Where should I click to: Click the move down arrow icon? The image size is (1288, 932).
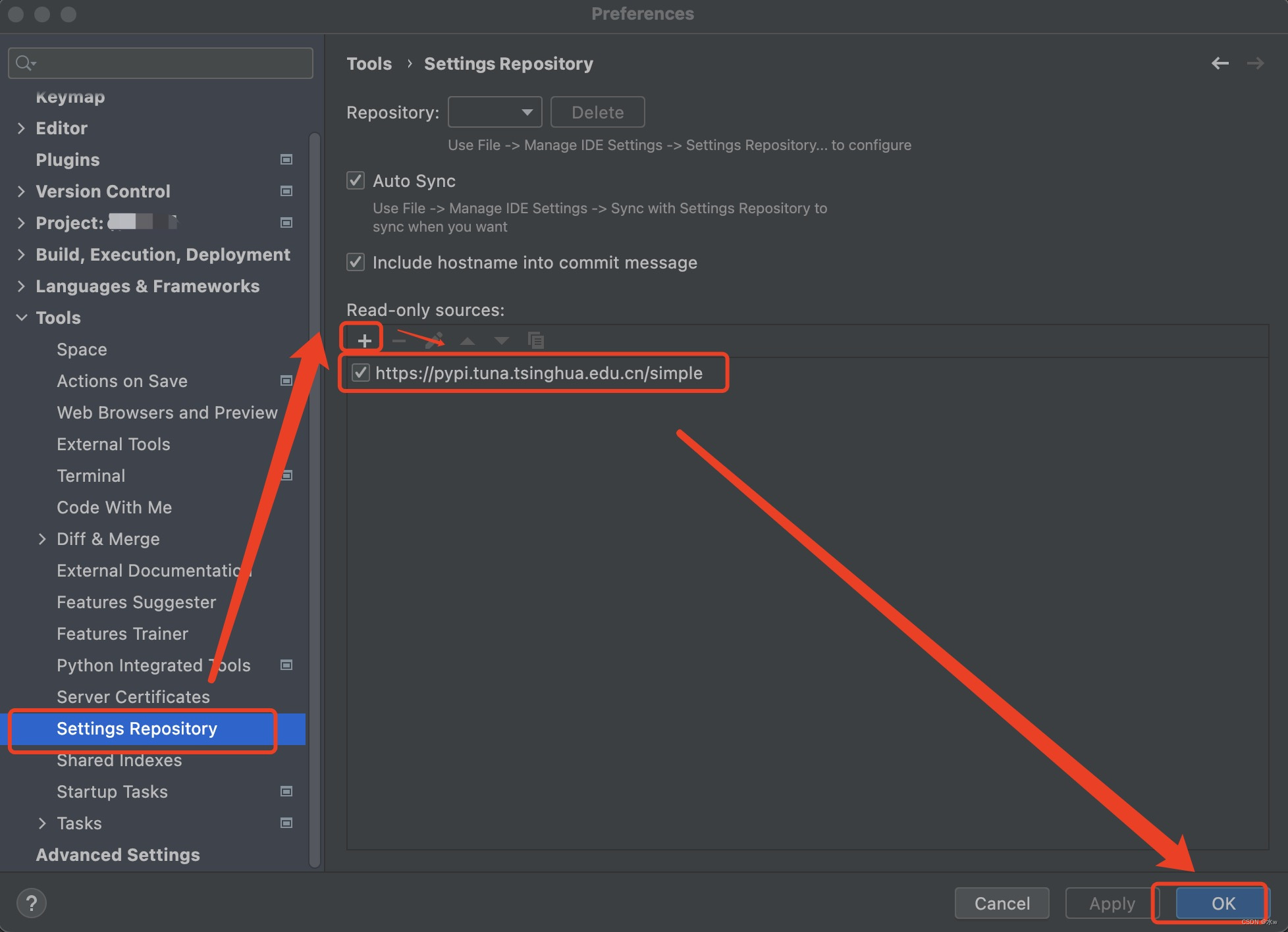502,340
